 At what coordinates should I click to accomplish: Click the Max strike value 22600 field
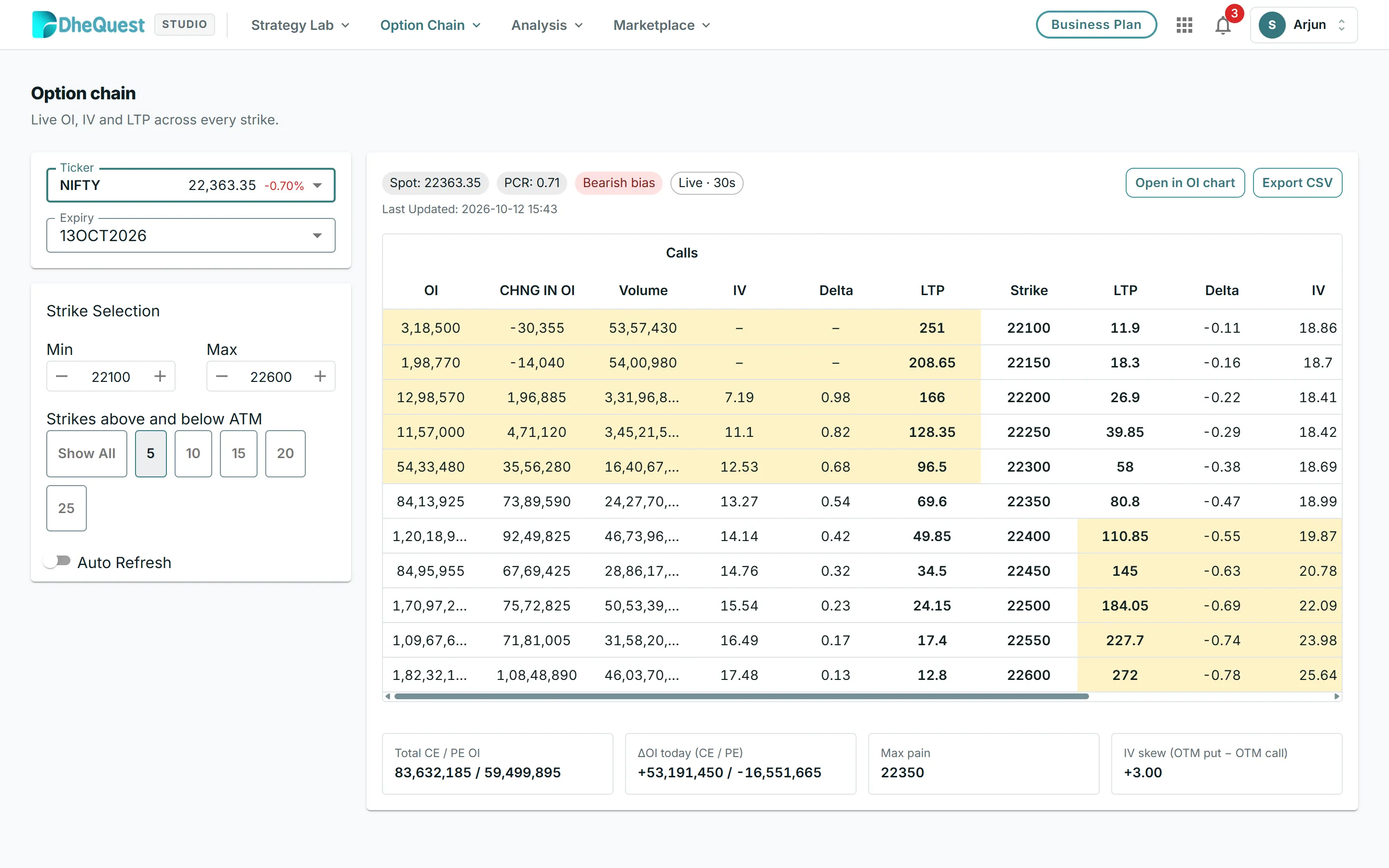(x=271, y=377)
